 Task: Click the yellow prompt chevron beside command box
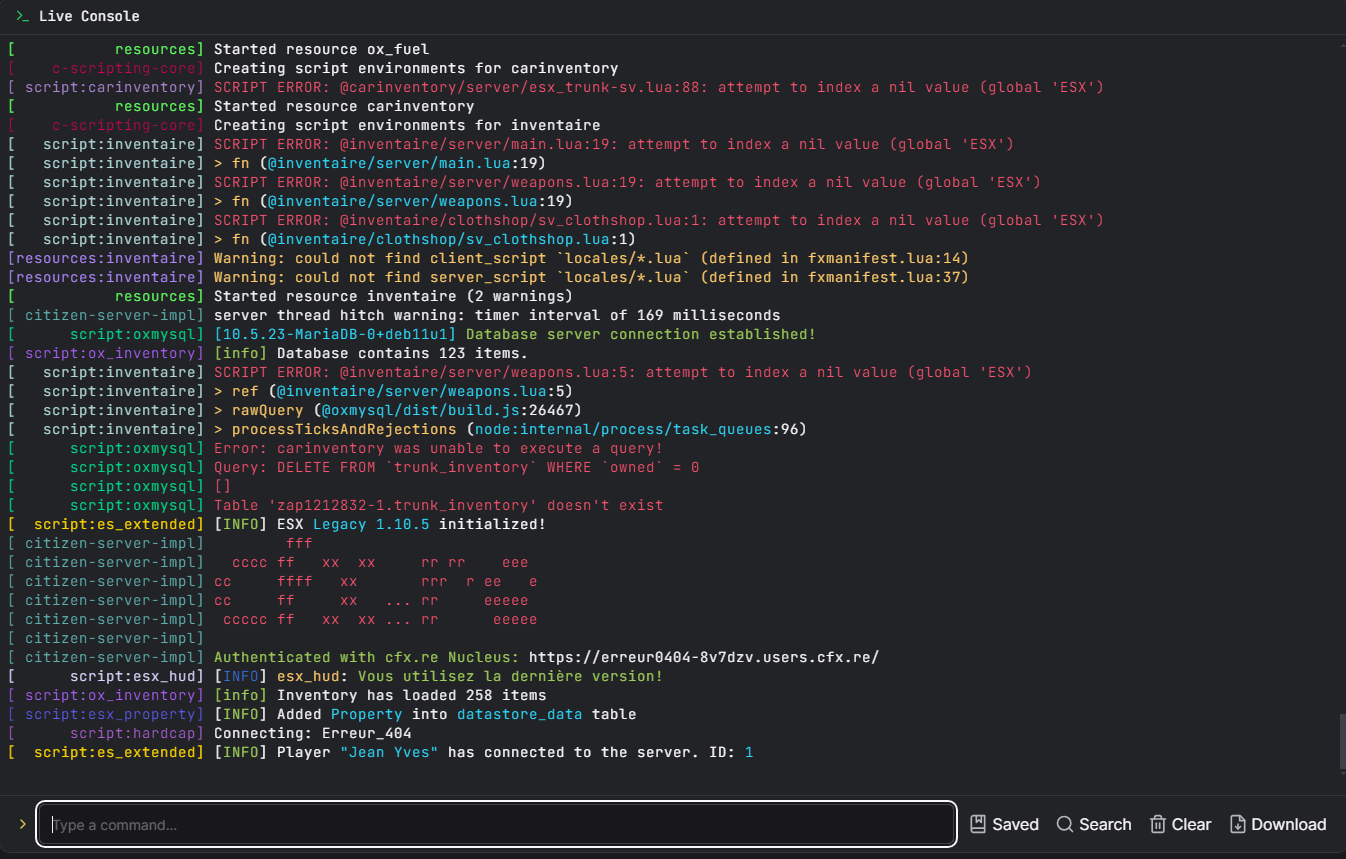coord(22,824)
